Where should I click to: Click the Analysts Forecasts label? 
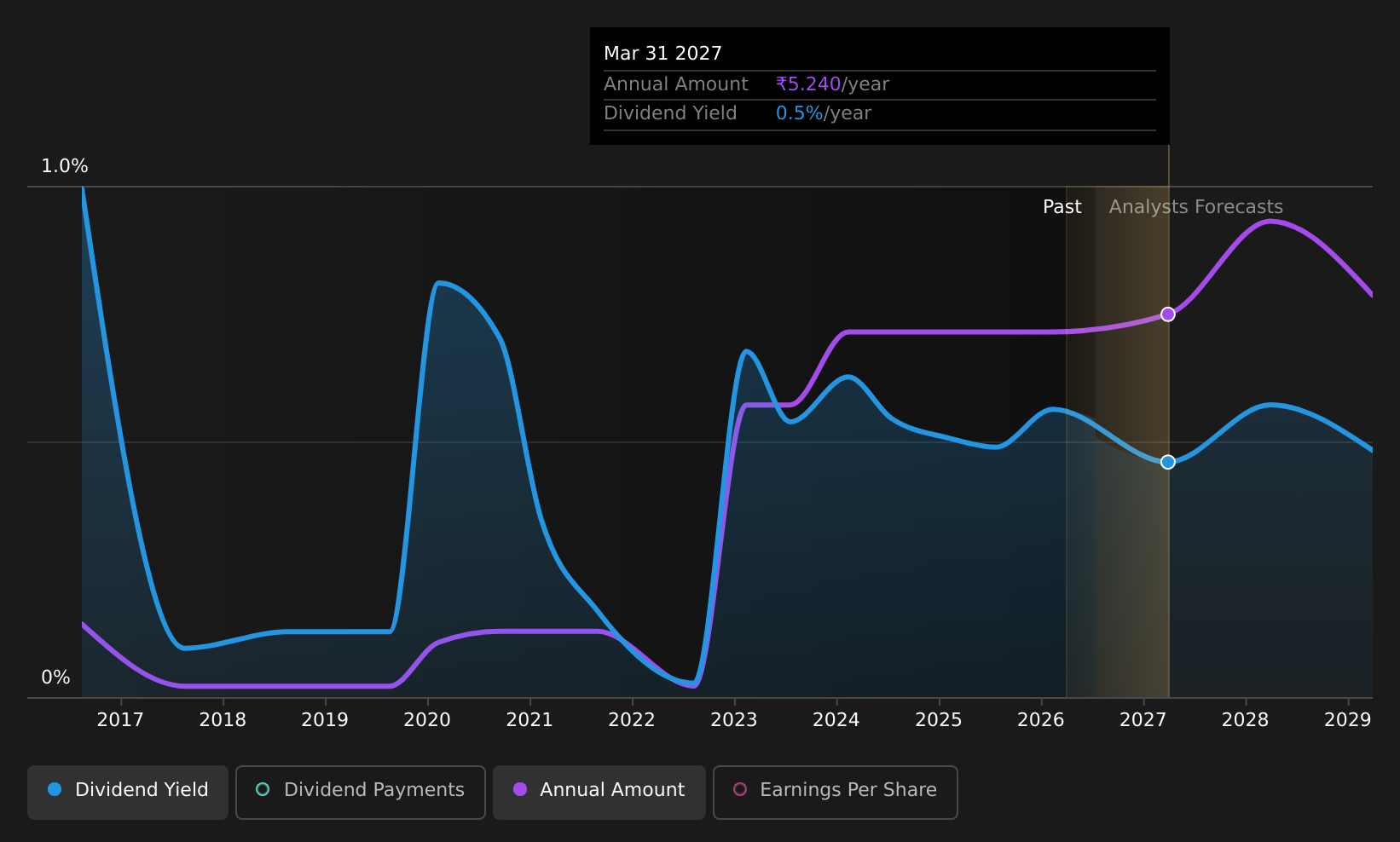click(1196, 207)
